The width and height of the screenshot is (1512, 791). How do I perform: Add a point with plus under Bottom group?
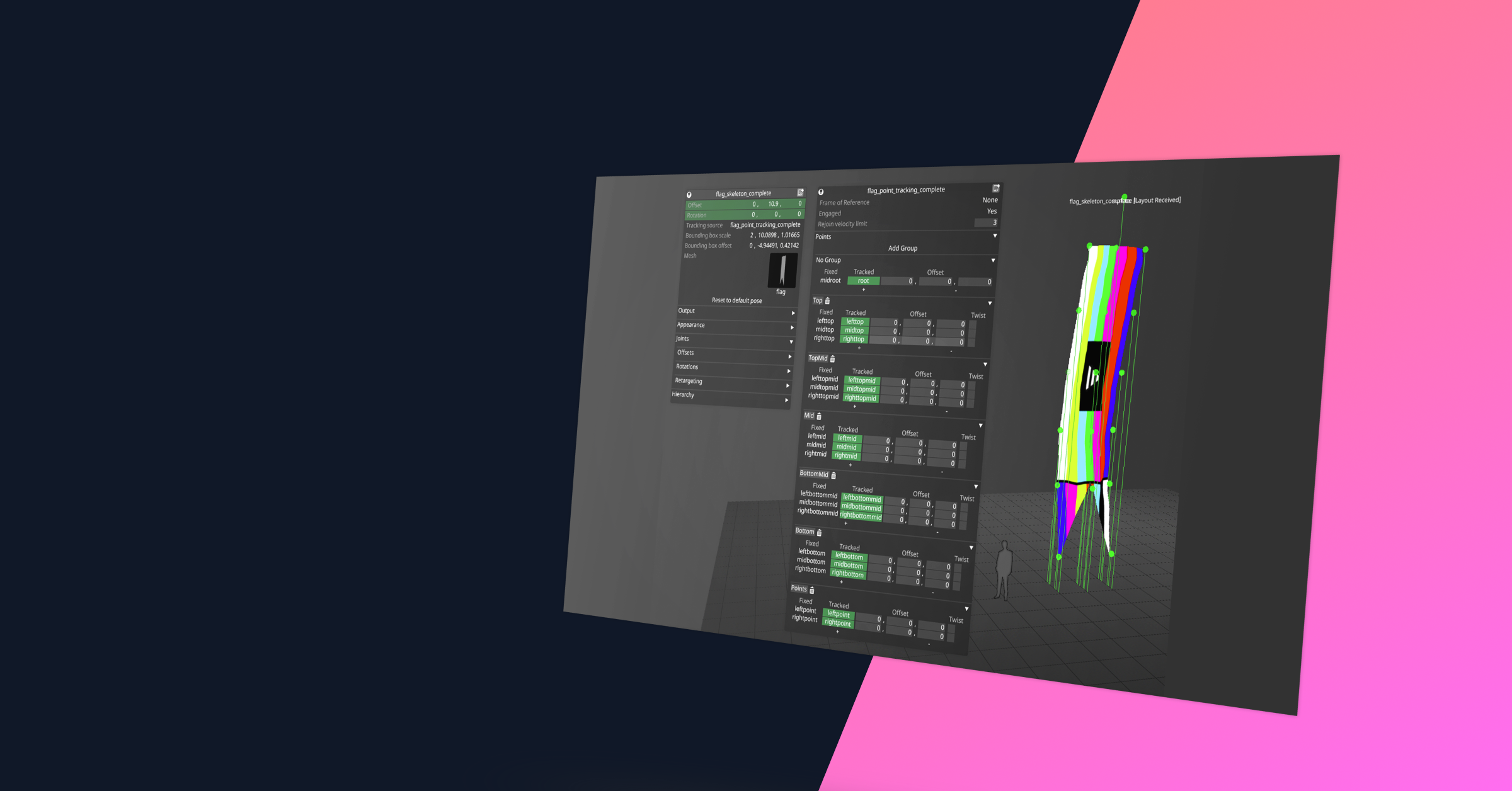tap(841, 582)
